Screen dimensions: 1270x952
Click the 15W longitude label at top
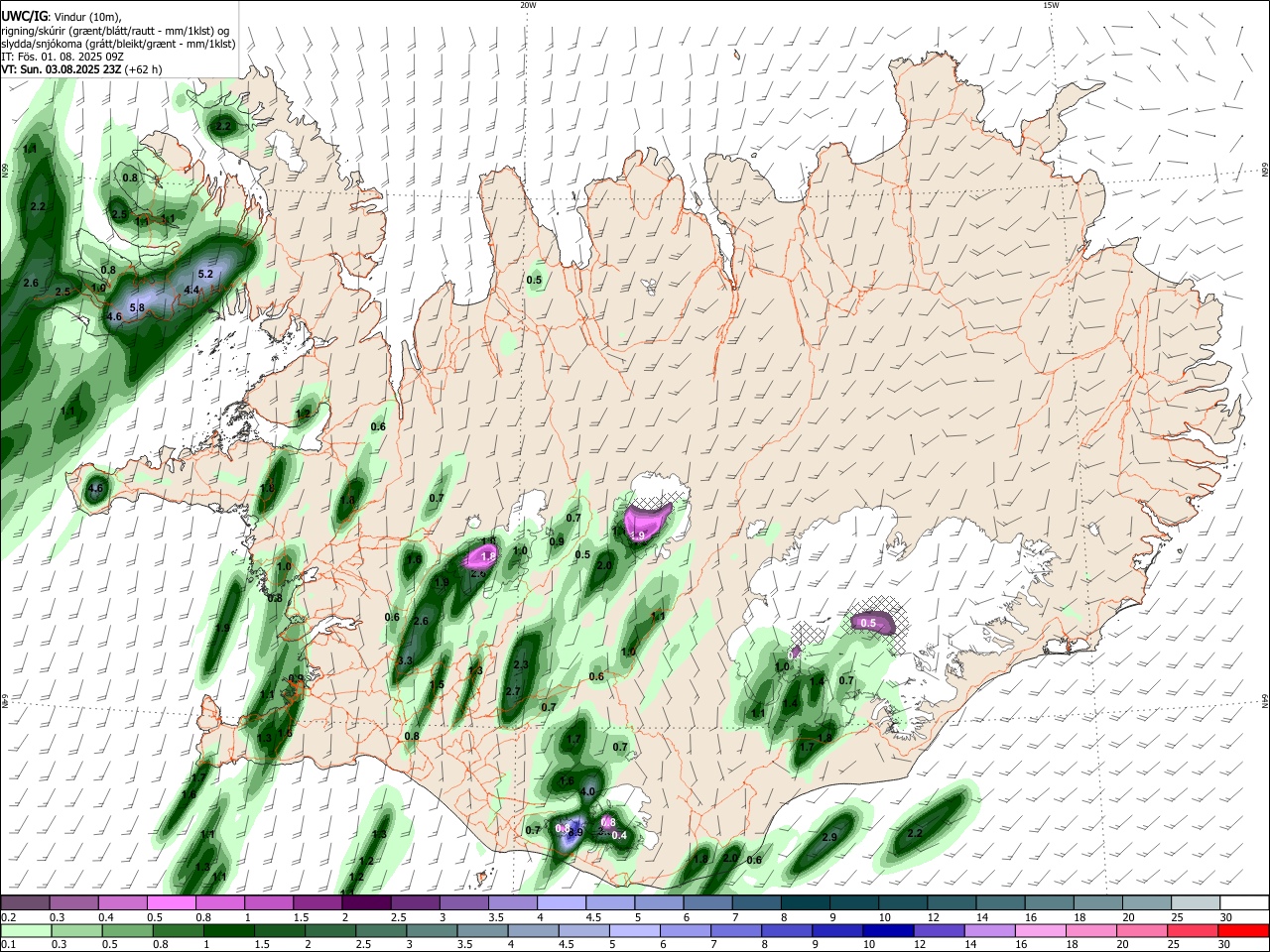(x=1051, y=5)
